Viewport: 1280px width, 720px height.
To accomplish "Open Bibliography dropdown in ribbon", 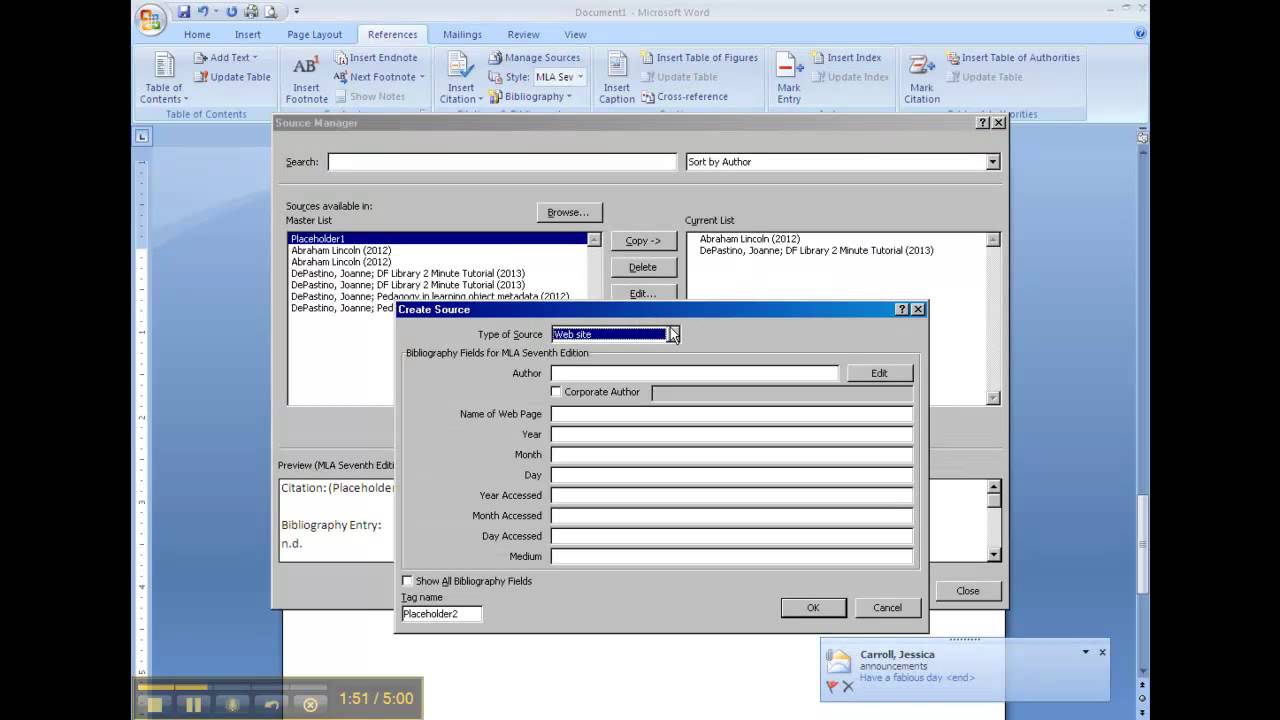I will 530,97.
